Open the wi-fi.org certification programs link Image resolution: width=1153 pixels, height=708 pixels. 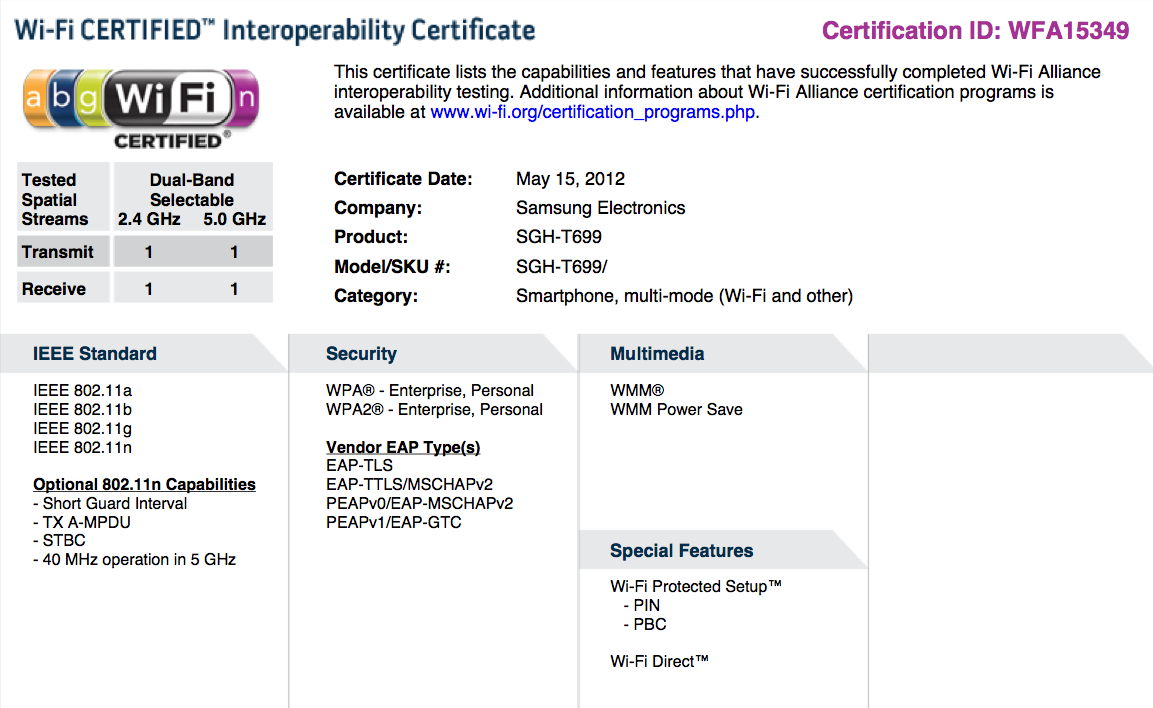593,112
